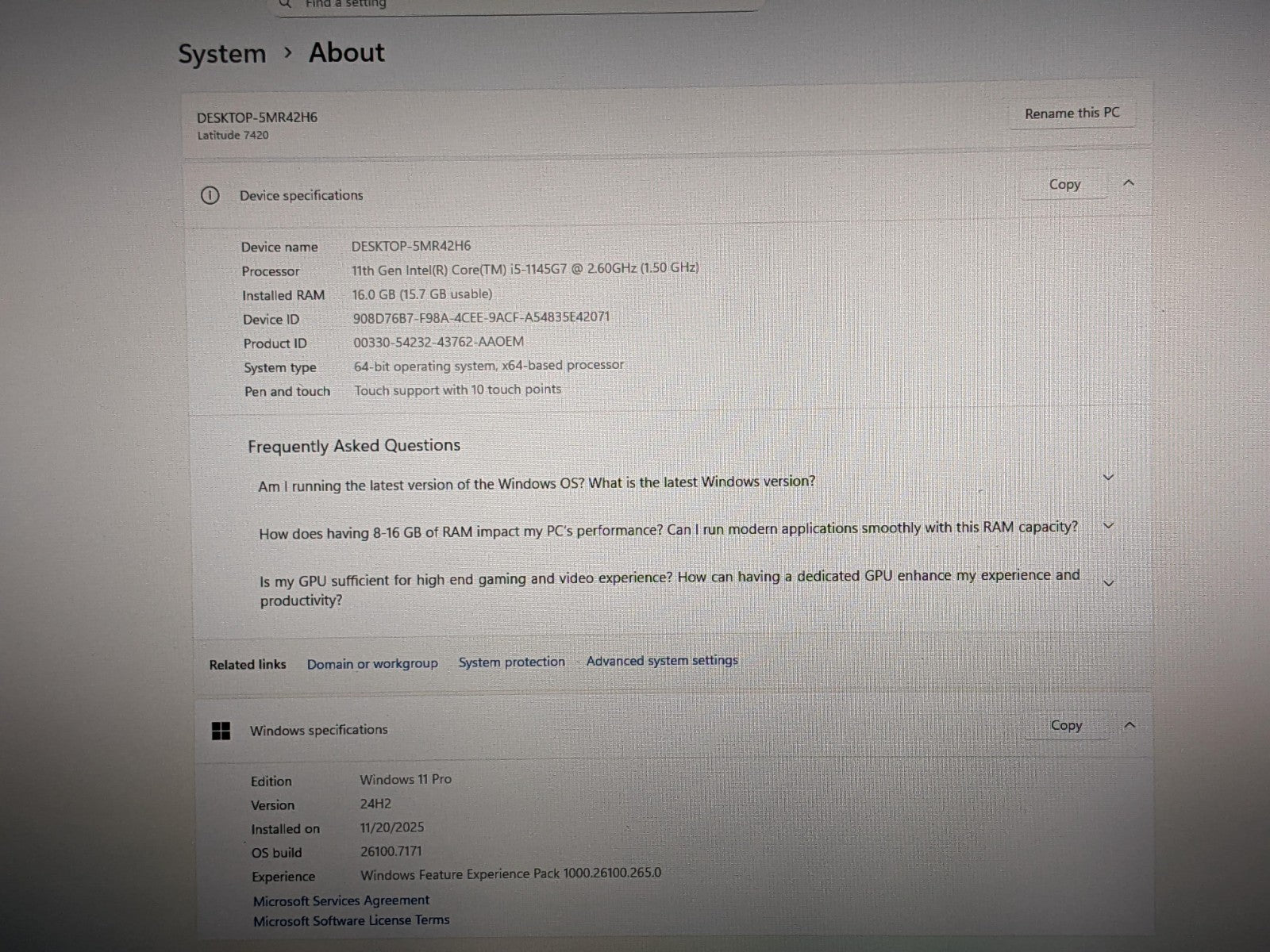The height and width of the screenshot is (952, 1270).
Task: Collapse the Windows specifications section chevron
Action: 1130,725
